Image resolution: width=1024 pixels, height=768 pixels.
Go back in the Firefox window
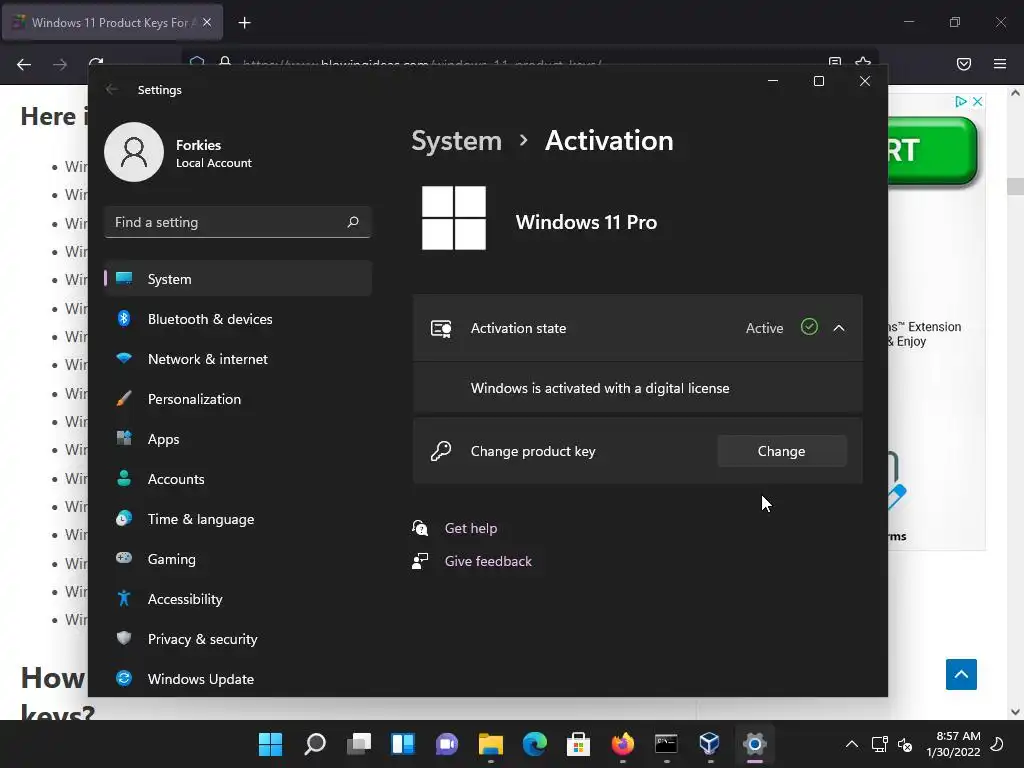click(24, 64)
